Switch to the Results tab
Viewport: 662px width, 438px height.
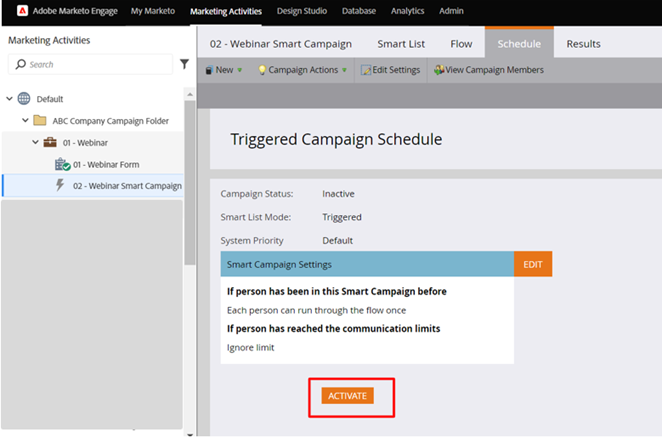583,44
